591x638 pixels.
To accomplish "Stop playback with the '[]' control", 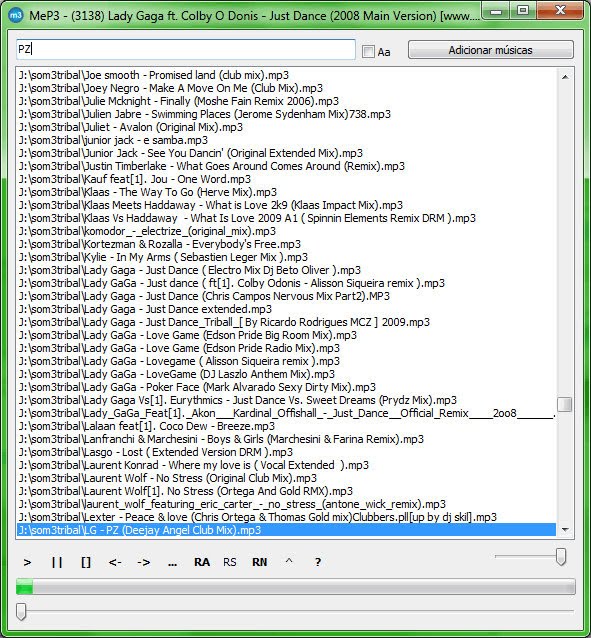I will pyautogui.click(x=86, y=562).
